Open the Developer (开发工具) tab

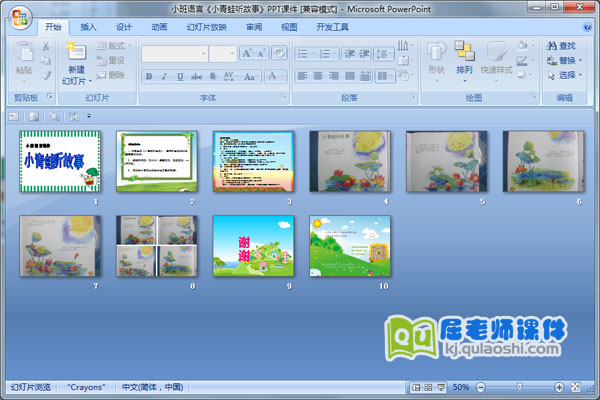click(x=332, y=27)
